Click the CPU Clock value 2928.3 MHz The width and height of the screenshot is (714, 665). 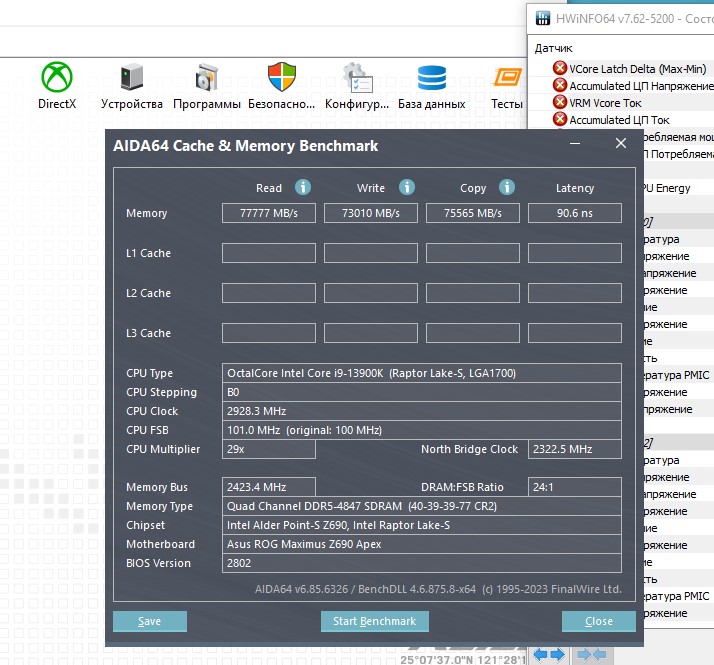[x=422, y=411]
